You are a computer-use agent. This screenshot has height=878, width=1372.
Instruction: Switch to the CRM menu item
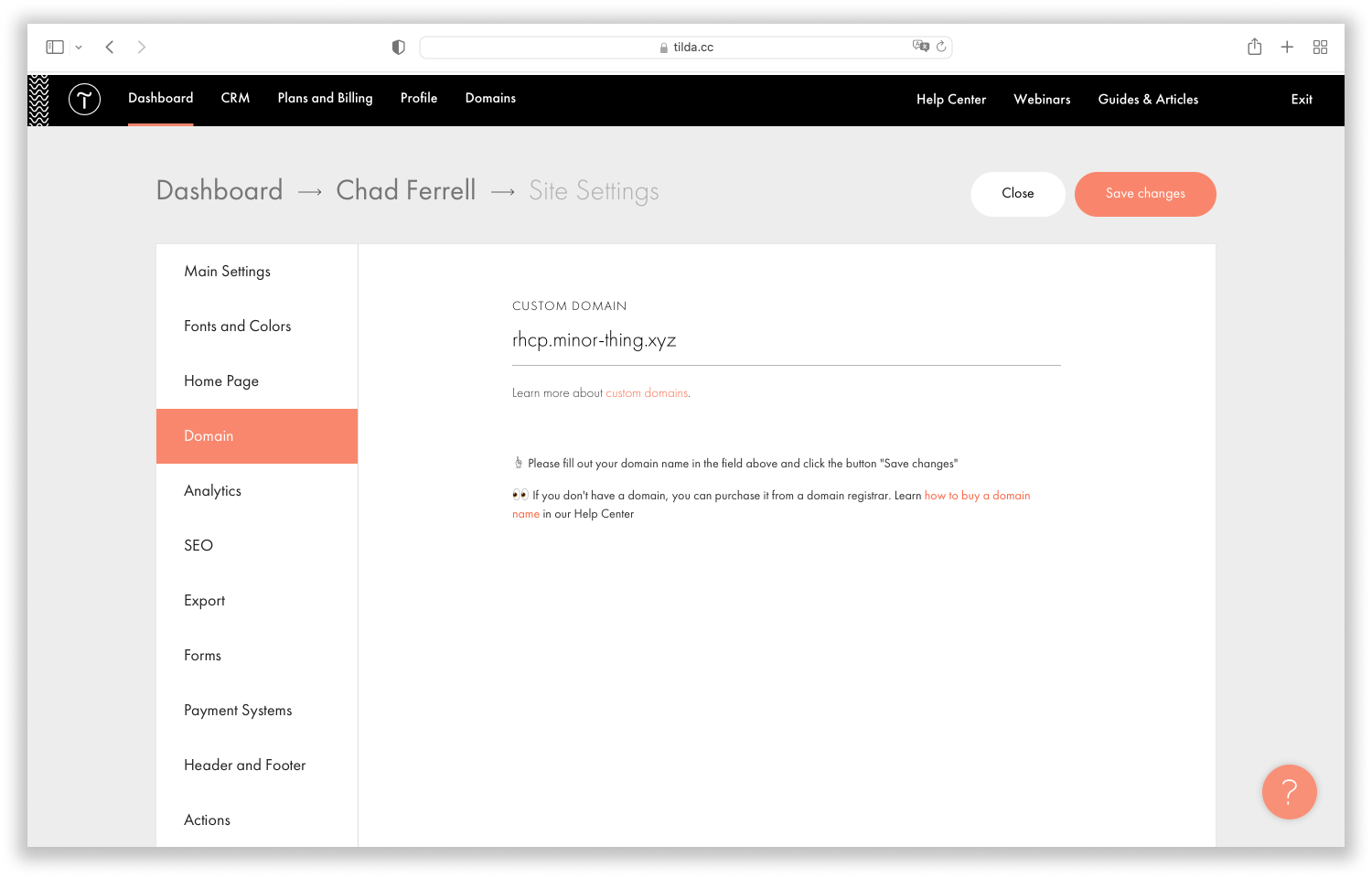pyautogui.click(x=235, y=98)
